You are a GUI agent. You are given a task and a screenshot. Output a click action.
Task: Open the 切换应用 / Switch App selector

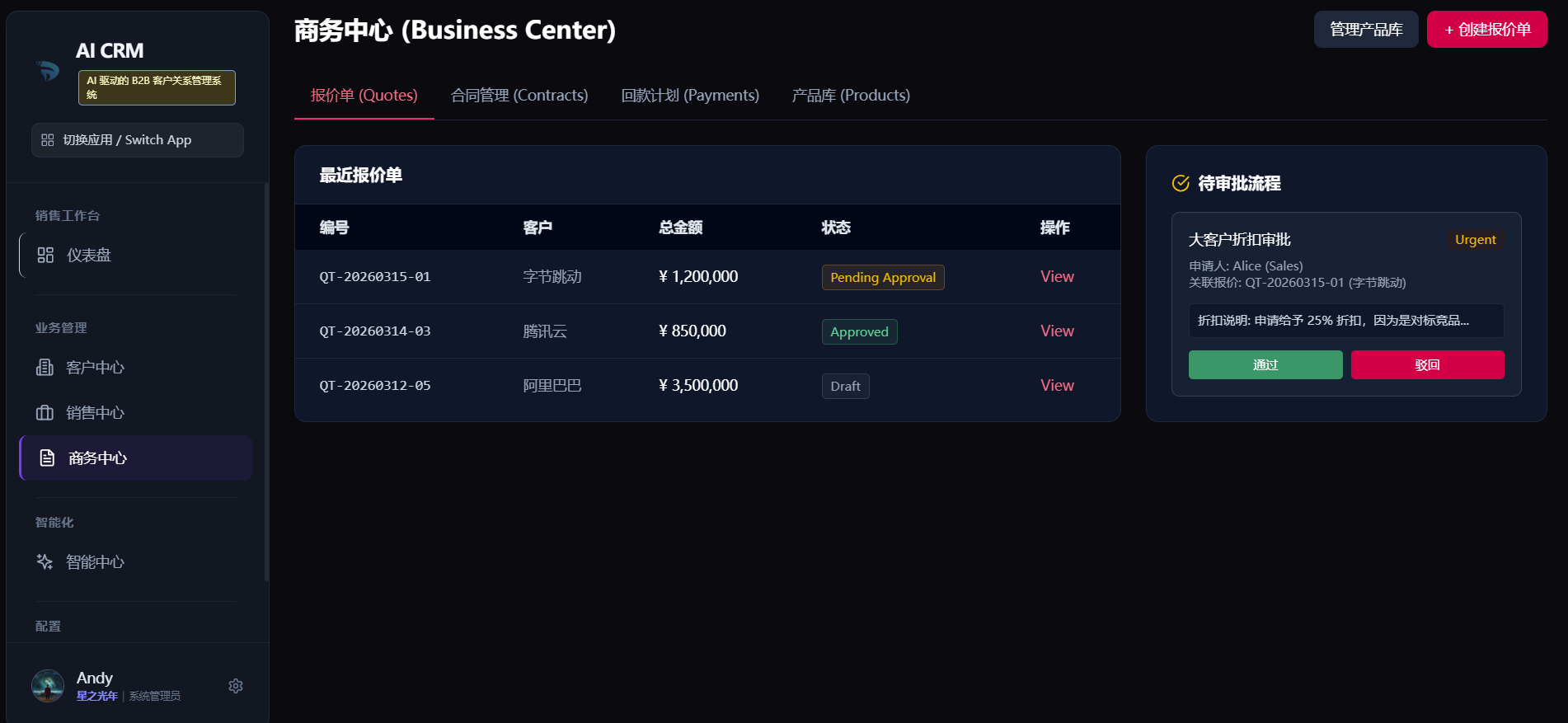pos(138,140)
